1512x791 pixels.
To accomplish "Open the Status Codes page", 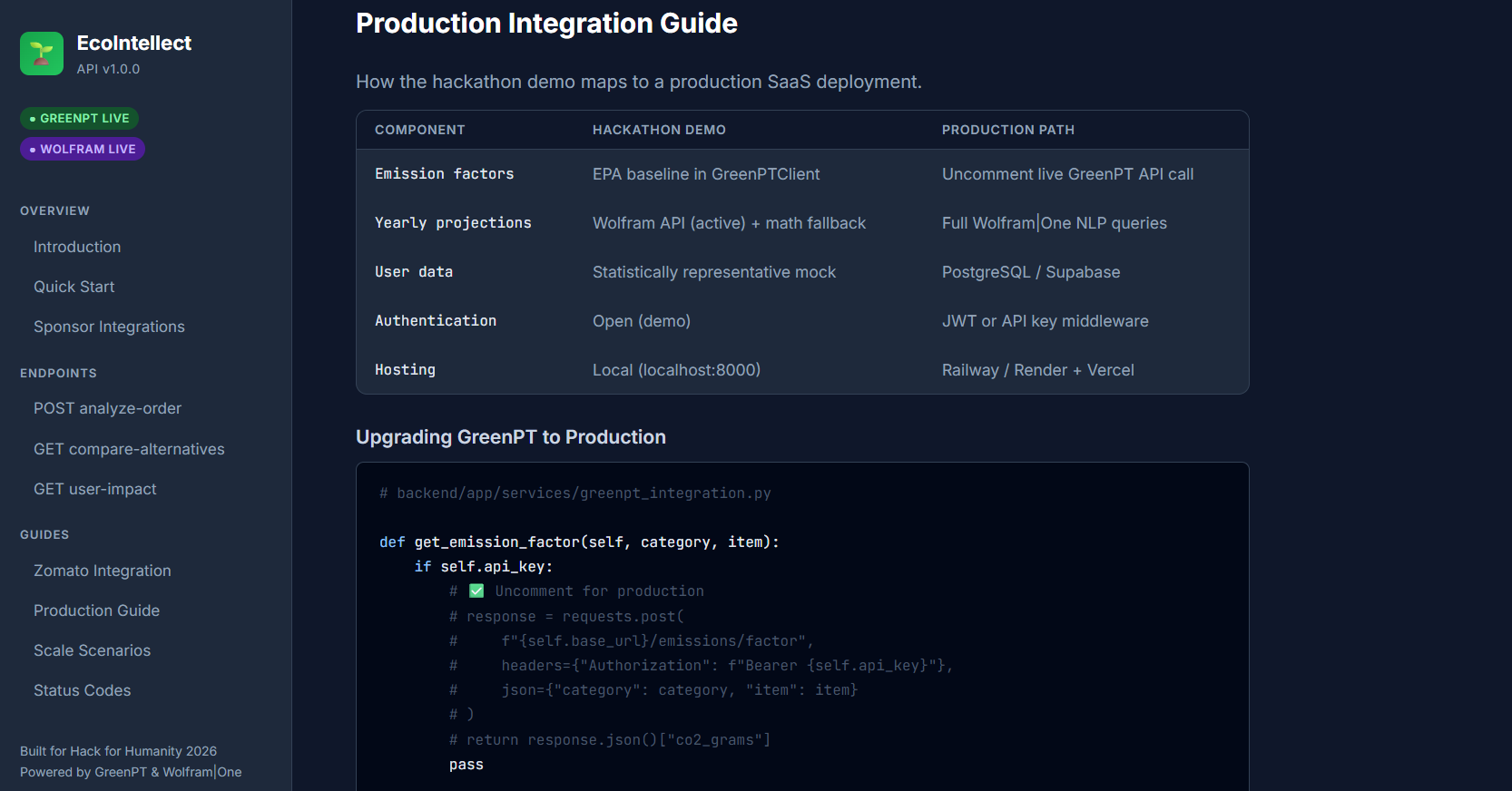I will [83, 690].
